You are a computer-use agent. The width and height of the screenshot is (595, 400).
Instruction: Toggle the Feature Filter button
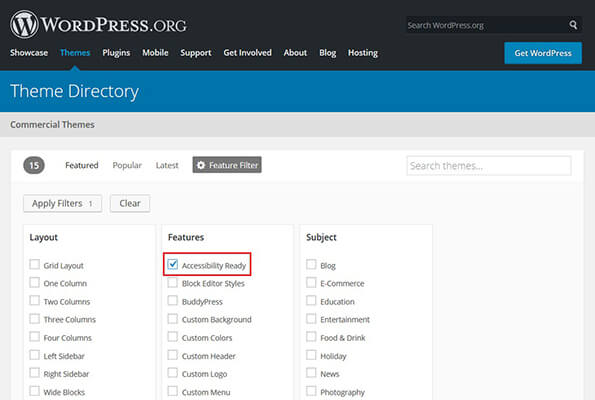(x=227, y=165)
